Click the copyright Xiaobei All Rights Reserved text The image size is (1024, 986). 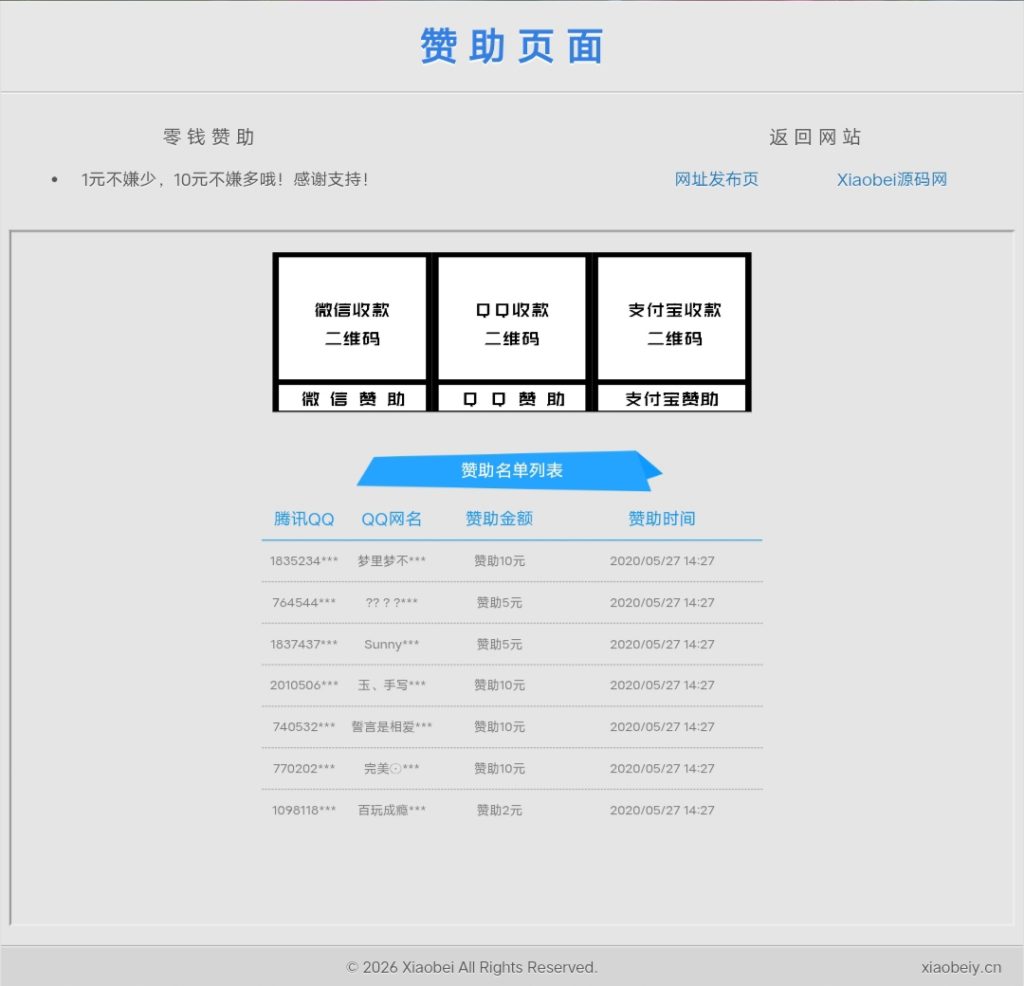pos(472,967)
